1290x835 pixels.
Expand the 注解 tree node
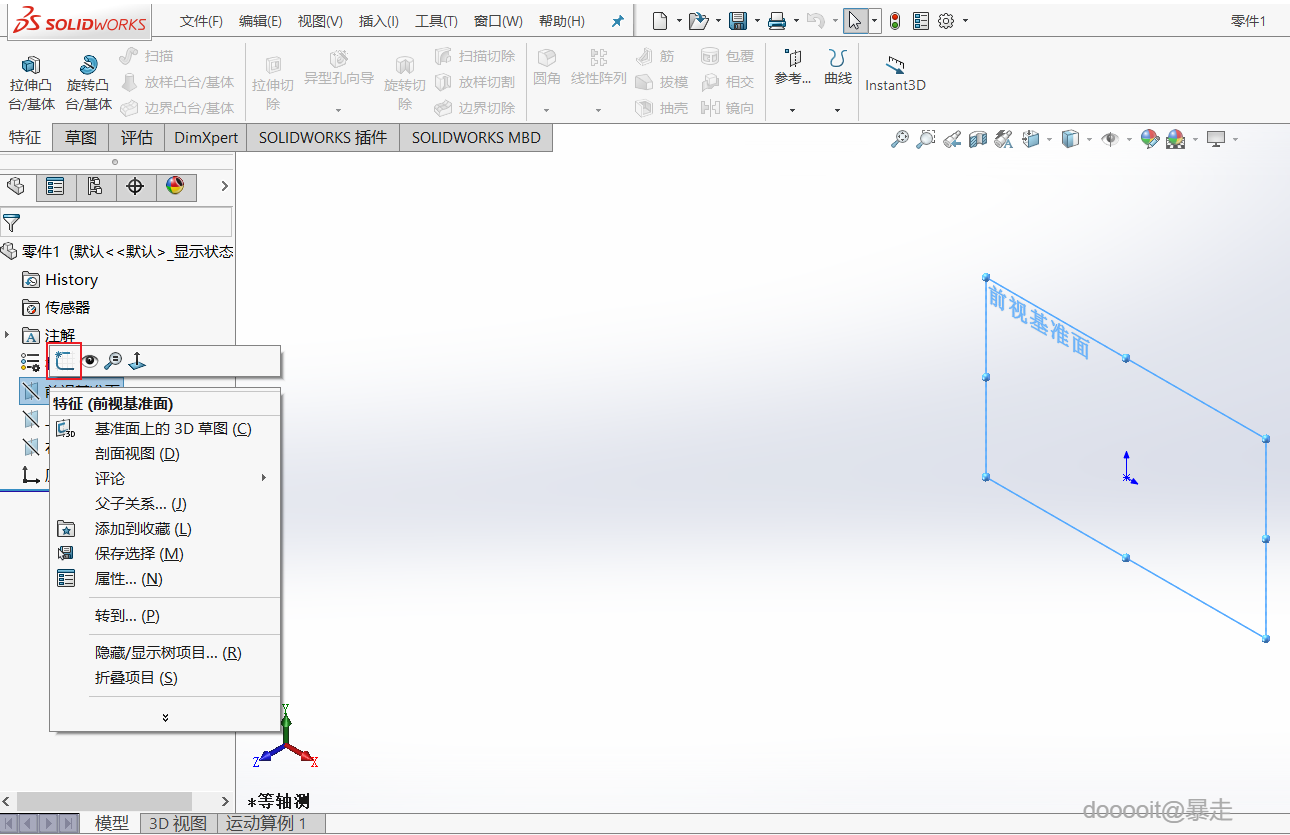(8, 335)
